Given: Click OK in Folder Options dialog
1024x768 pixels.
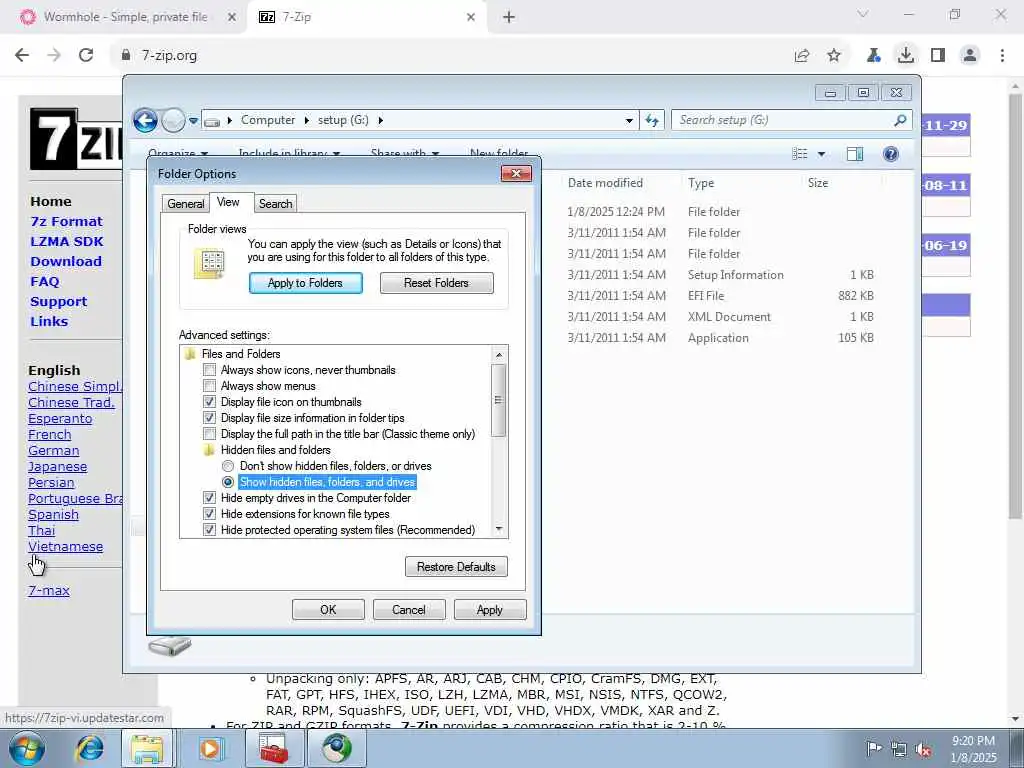Looking at the screenshot, I should pos(328,610).
